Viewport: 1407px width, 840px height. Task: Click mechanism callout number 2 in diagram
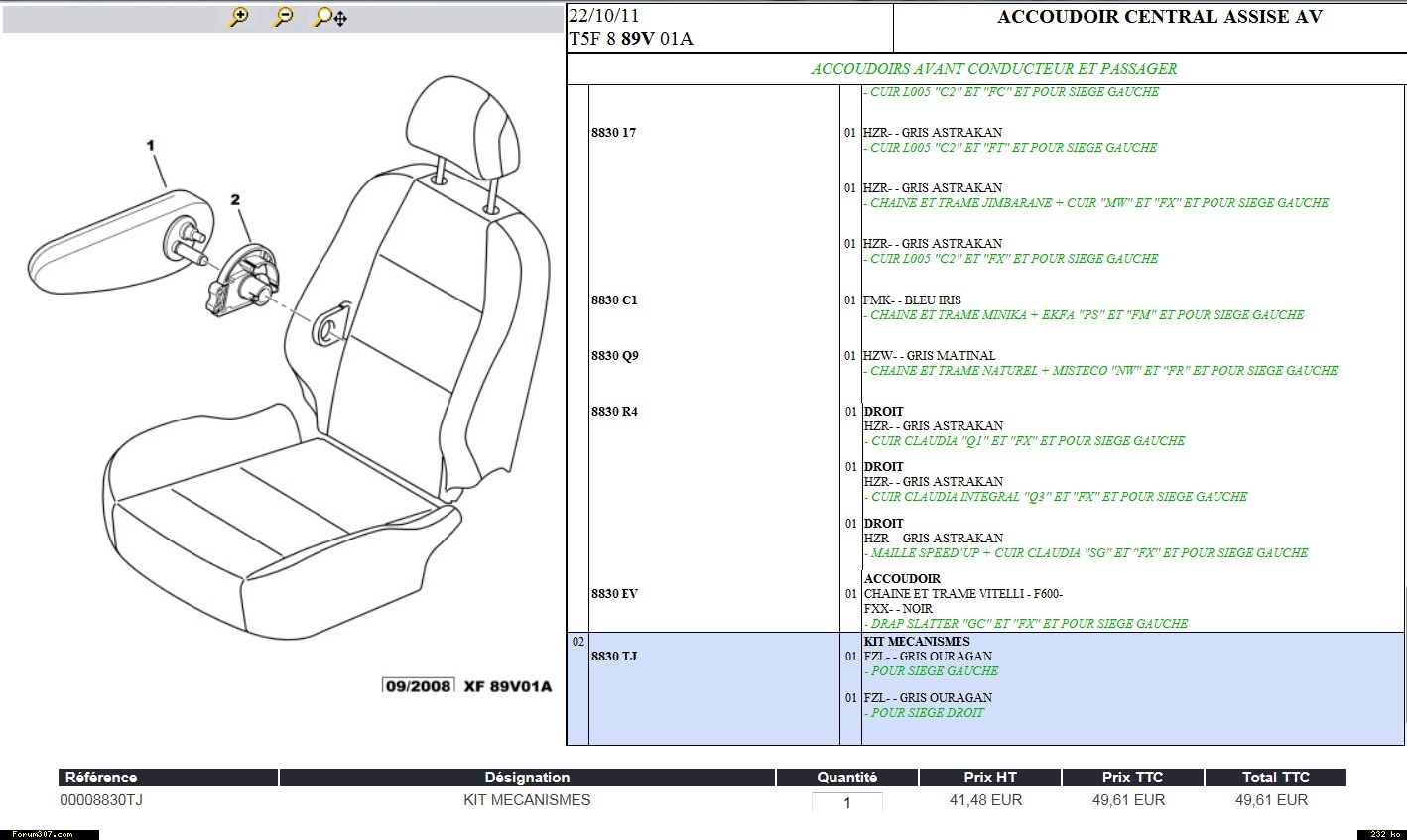click(x=235, y=200)
